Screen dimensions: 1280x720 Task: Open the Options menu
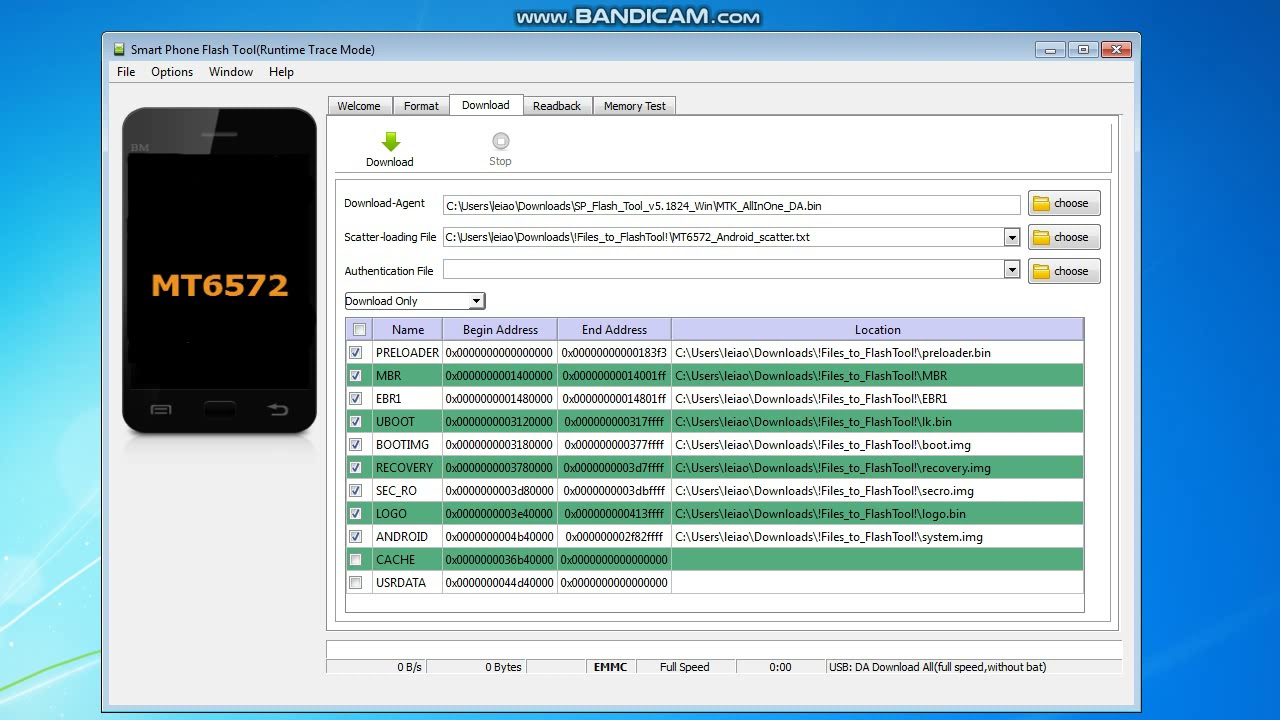coord(172,72)
